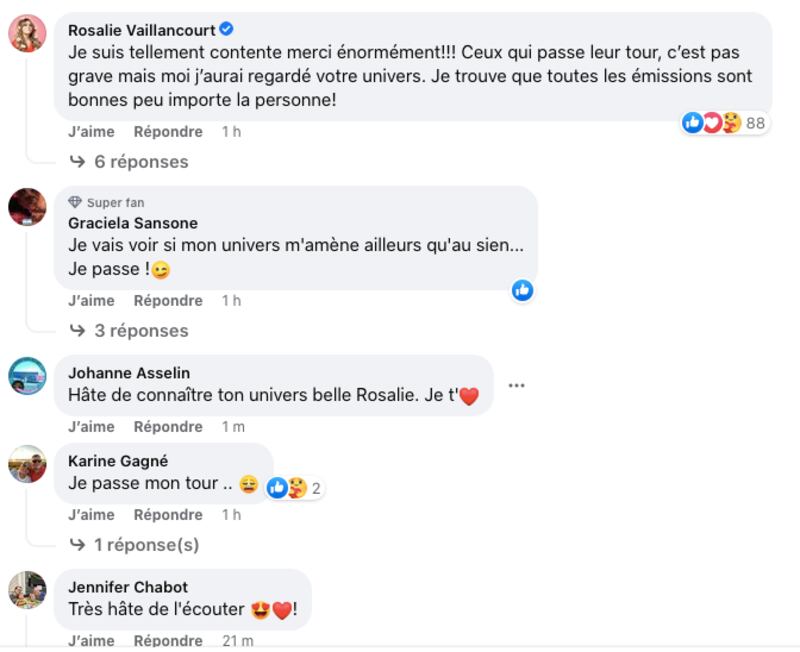This screenshot has height=652, width=800.
Task: Open Johanne Asselin's profile avatar
Action: pyautogui.click(x=27, y=376)
